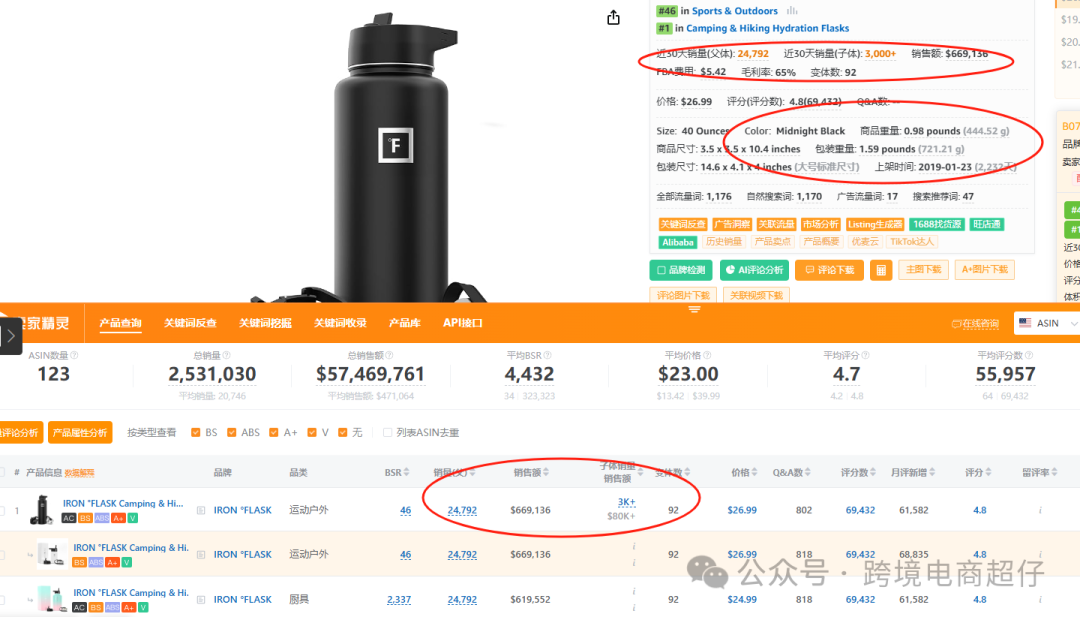1080x617 pixels.
Task: Click the TikTok达人 tag
Action: click(x=912, y=242)
